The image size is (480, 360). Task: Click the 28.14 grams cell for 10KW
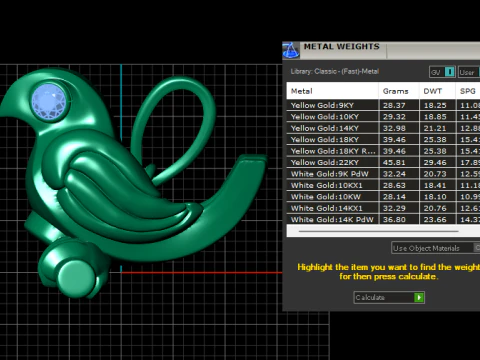(x=399, y=197)
